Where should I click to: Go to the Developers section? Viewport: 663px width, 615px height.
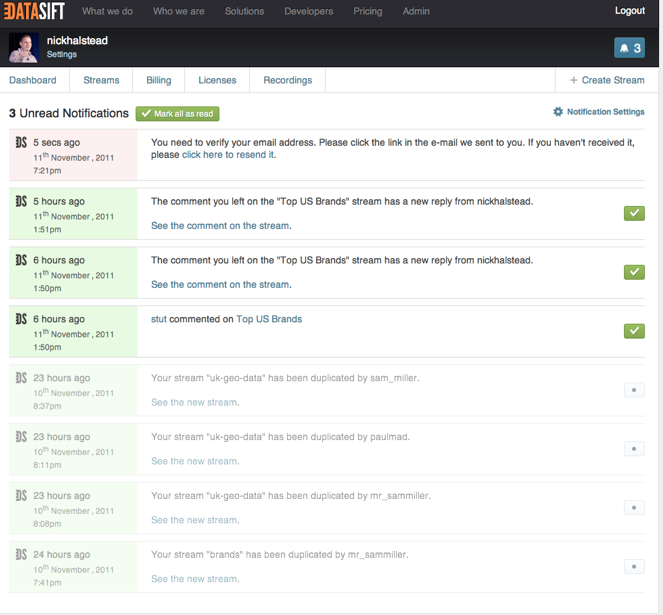(309, 11)
